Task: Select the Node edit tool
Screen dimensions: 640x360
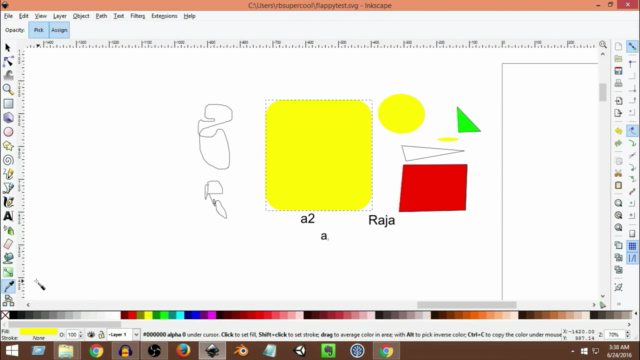Action: 8,61
